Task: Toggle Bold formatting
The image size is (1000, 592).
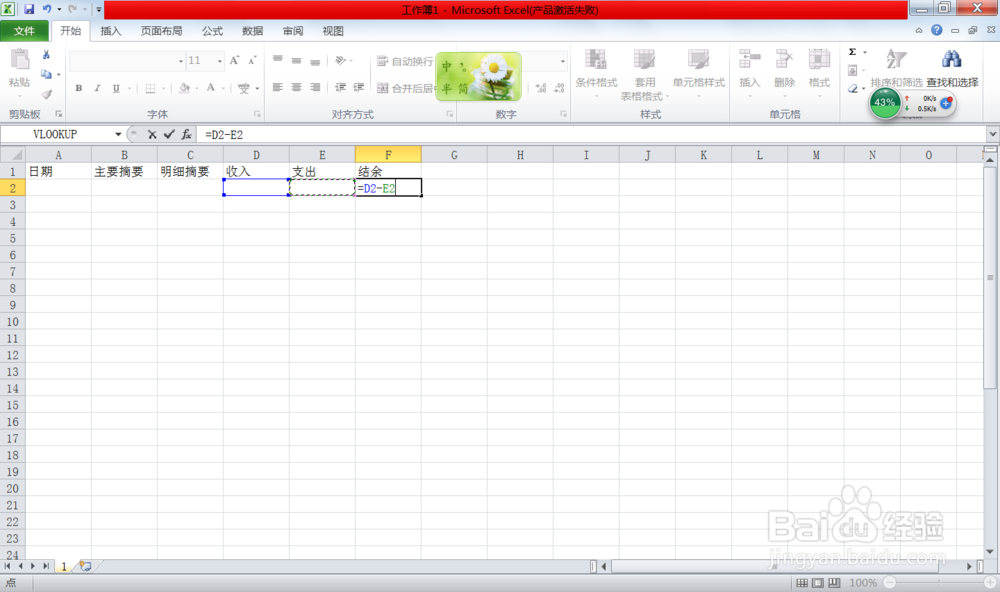Action: tap(78, 88)
